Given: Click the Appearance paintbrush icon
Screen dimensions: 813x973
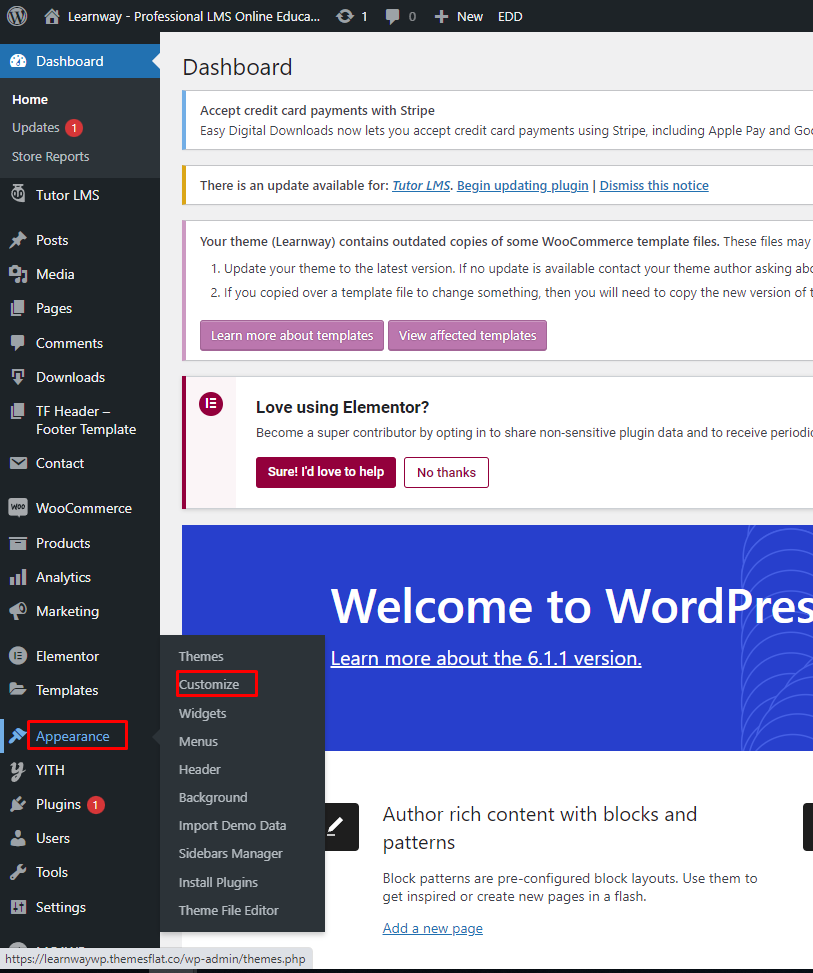Looking at the screenshot, I should click(x=17, y=735).
